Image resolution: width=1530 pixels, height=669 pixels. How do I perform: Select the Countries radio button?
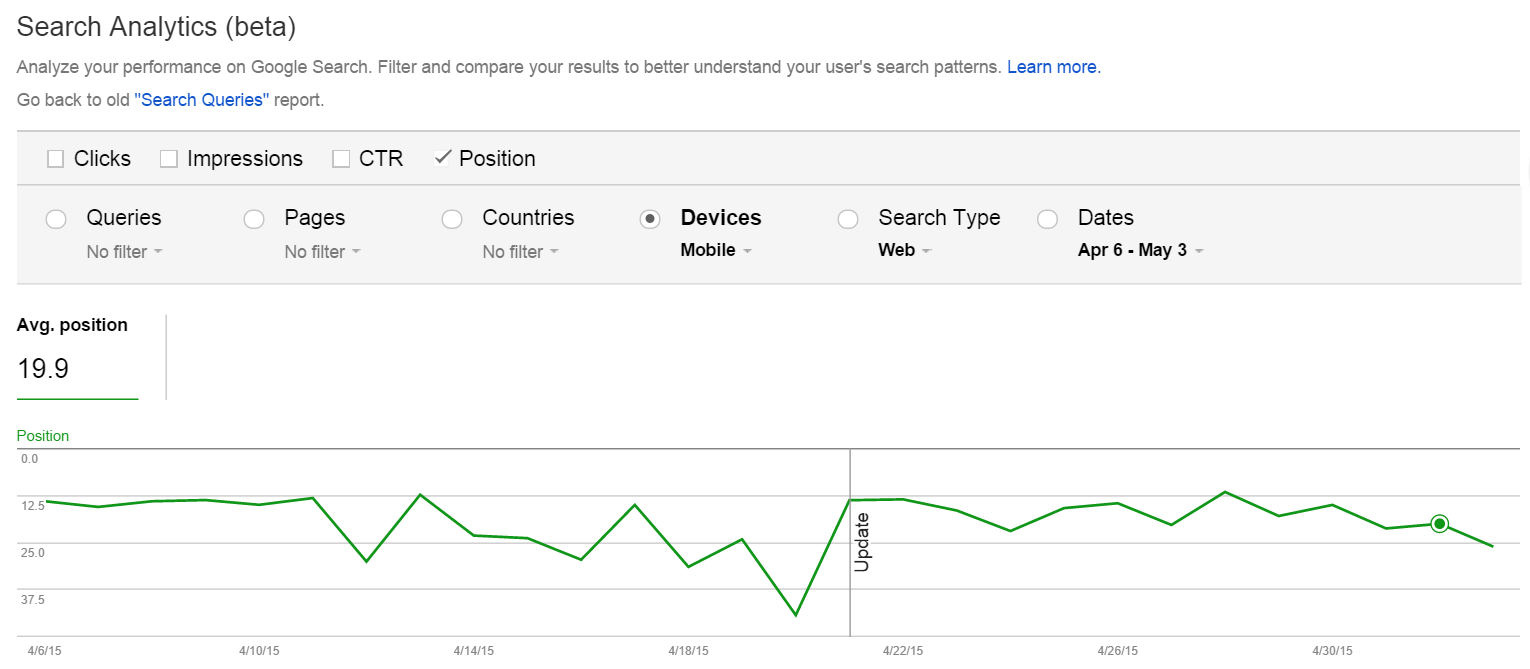[x=452, y=218]
